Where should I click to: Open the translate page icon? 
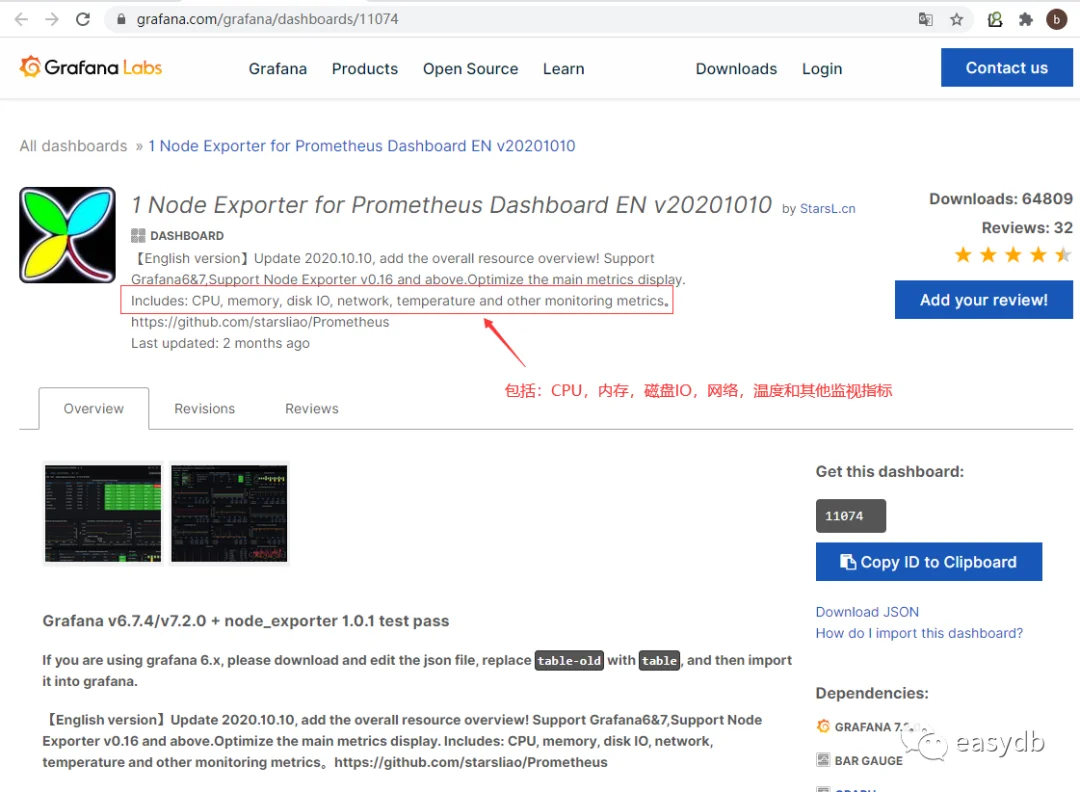pos(926,19)
